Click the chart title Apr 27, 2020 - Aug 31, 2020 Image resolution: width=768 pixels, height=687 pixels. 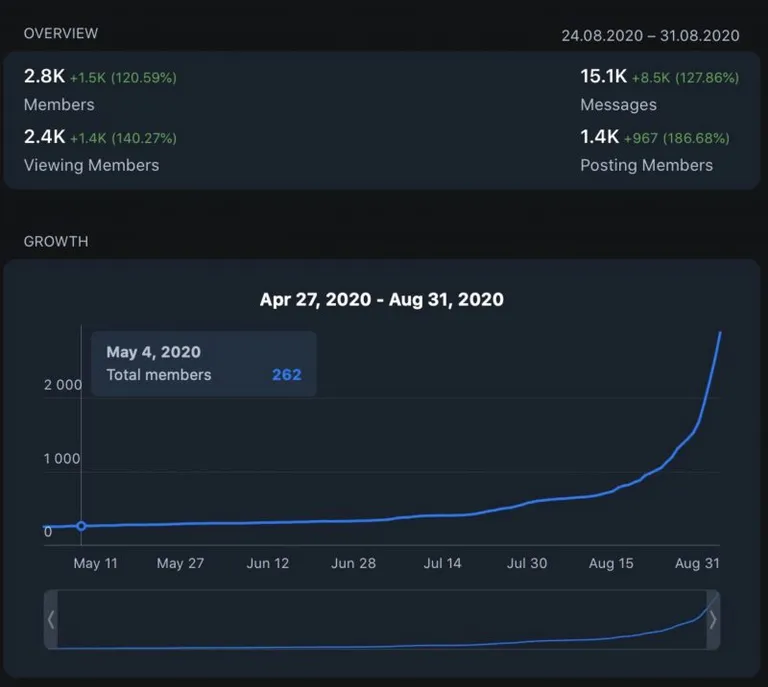382,299
